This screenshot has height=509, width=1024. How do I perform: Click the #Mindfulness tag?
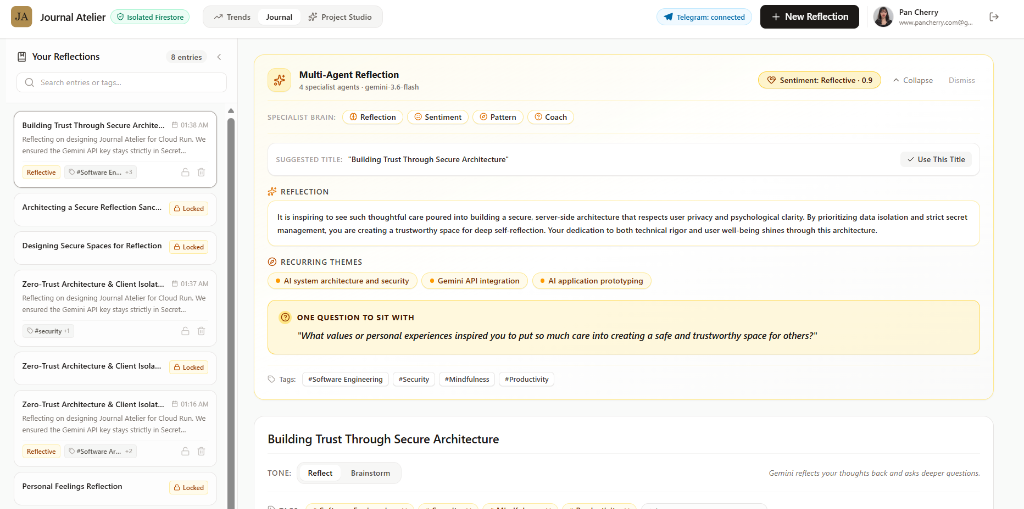(x=466, y=379)
